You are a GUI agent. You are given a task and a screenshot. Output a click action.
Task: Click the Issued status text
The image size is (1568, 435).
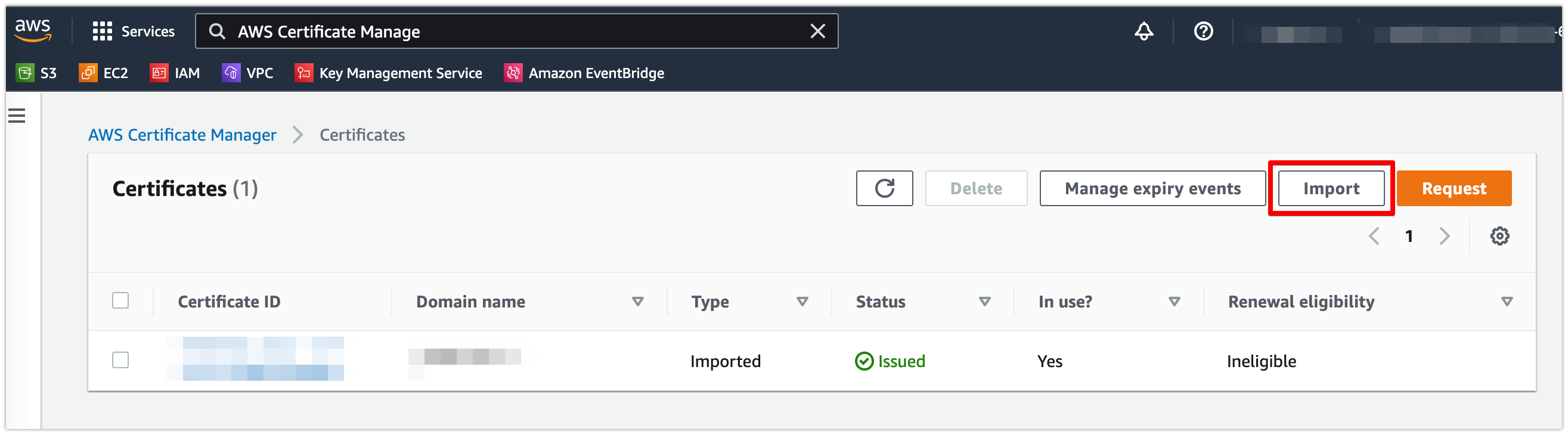[x=901, y=361]
